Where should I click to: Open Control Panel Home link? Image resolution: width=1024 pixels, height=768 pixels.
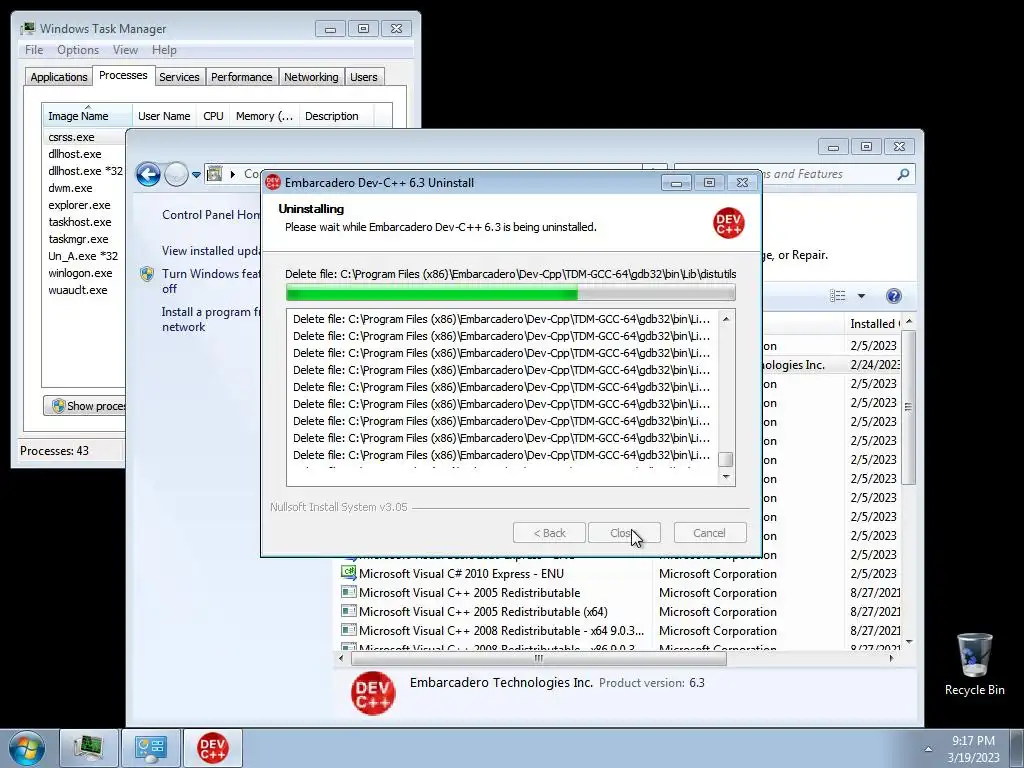pyautogui.click(x=211, y=214)
